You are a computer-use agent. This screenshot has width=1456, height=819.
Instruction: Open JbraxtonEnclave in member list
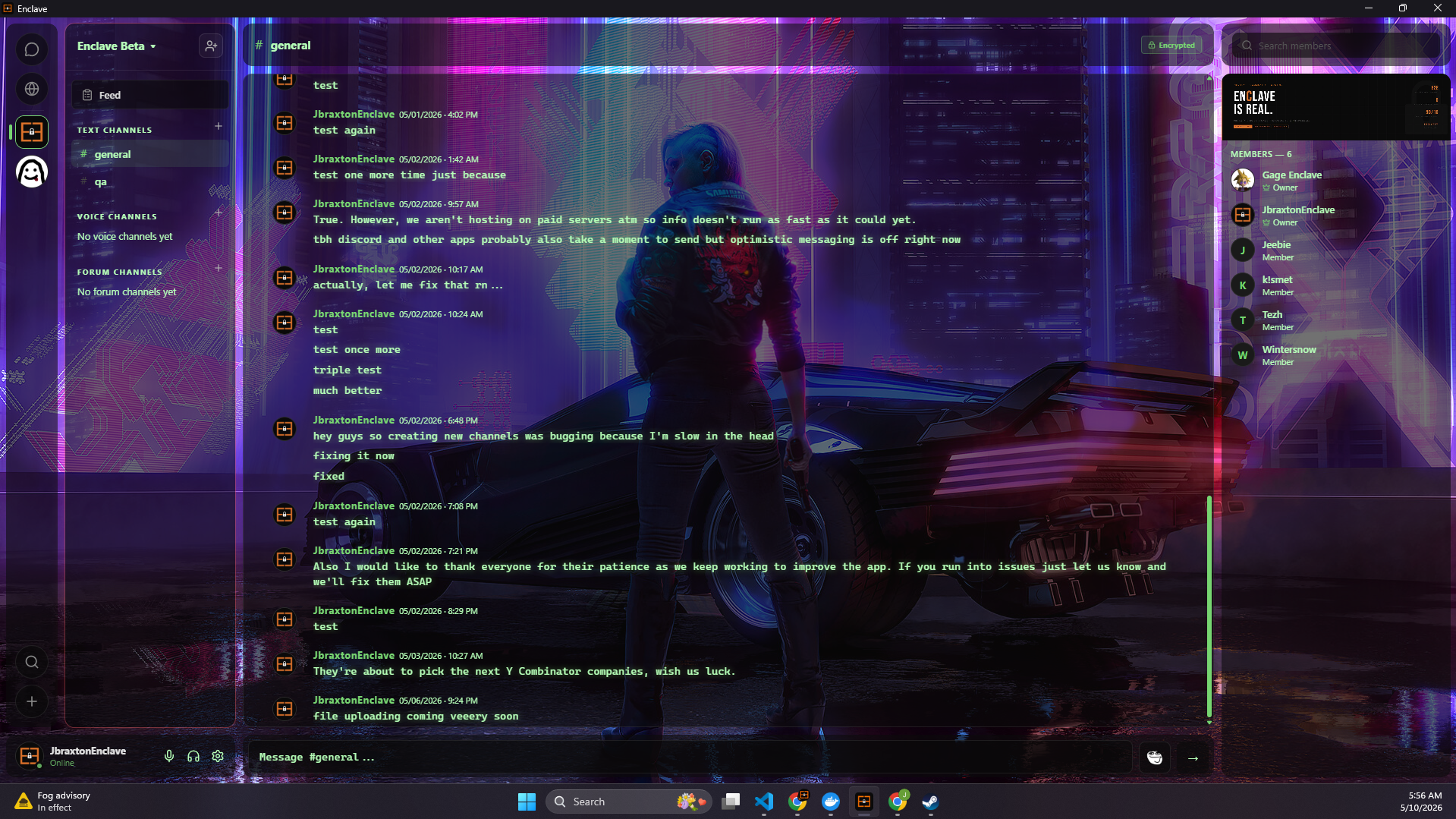tap(1336, 216)
